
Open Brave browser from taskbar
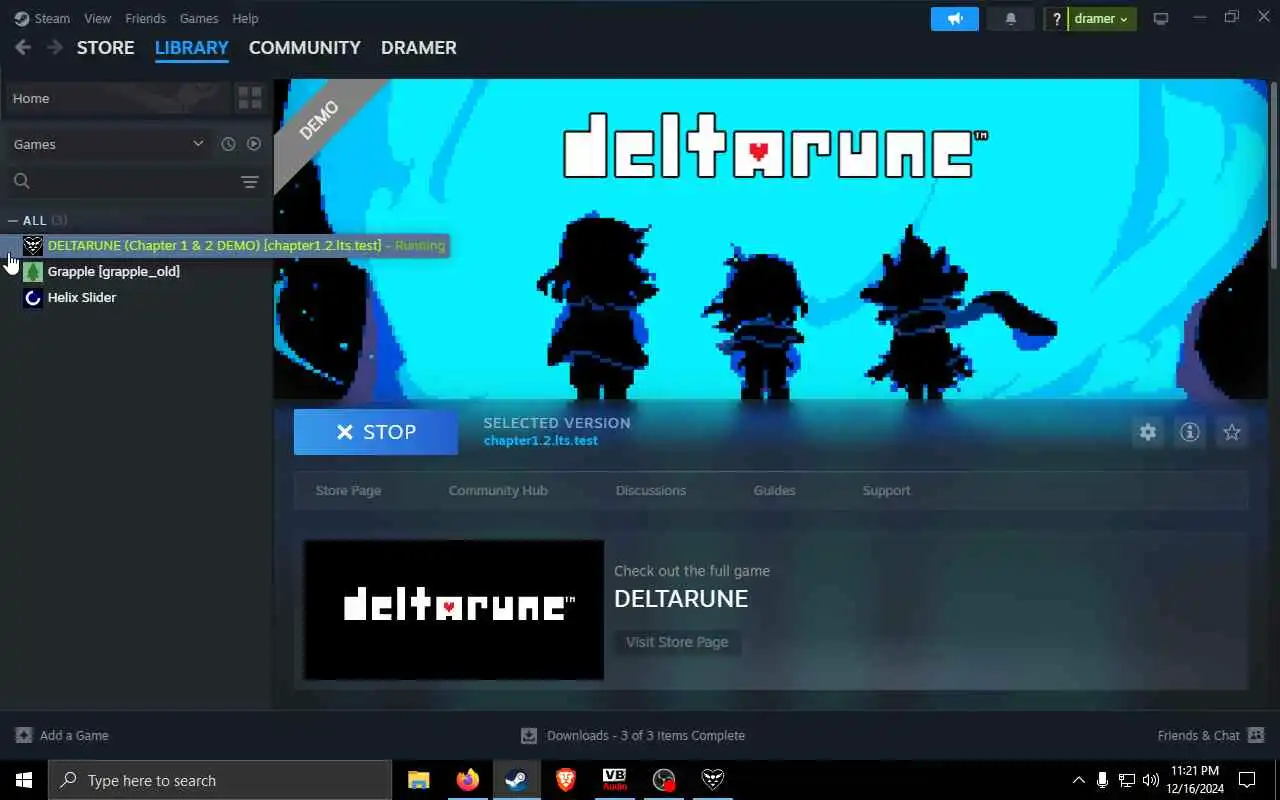click(566, 780)
